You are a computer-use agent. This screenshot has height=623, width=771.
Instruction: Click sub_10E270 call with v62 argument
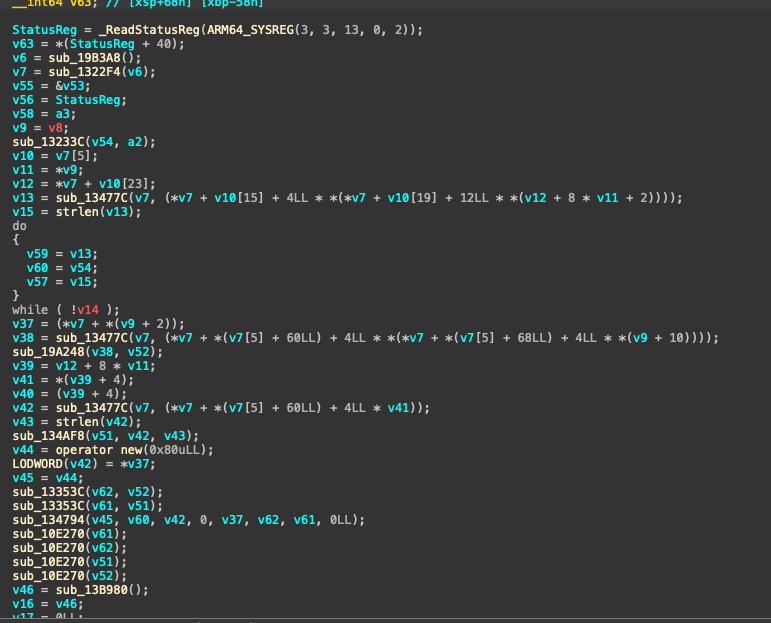[48, 548]
